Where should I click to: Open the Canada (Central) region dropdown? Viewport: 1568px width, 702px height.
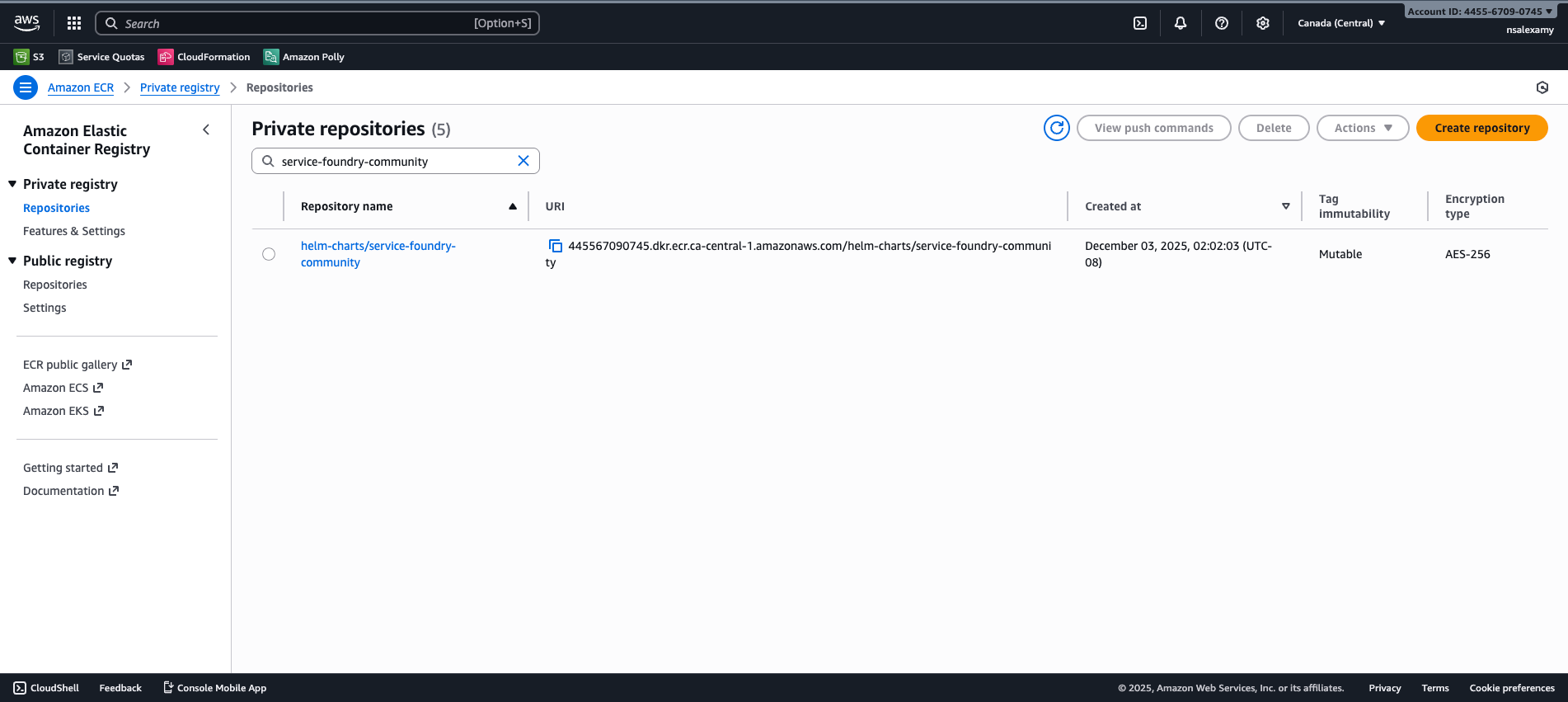point(1341,23)
